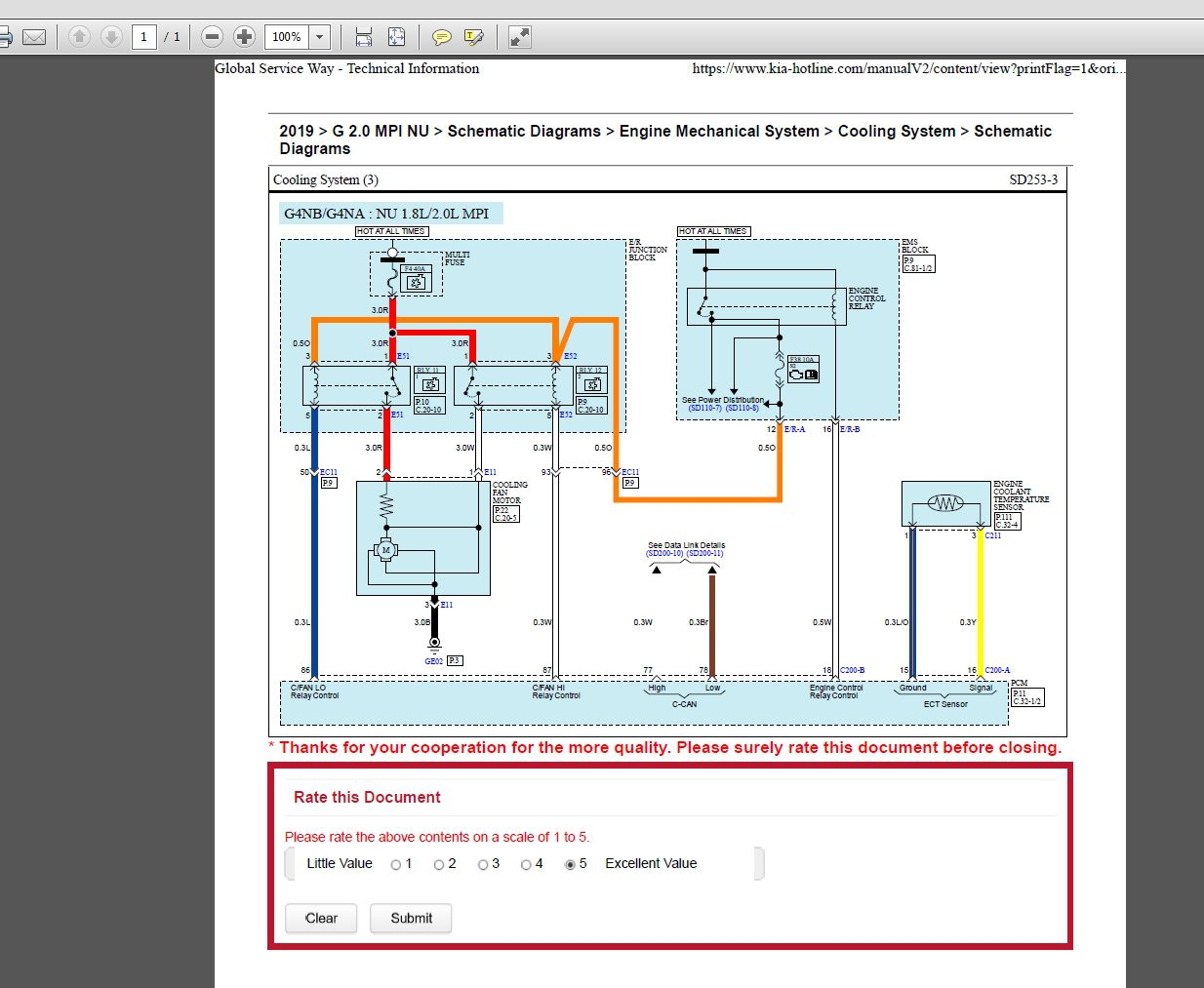Zoom in with the plus button

pos(244,37)
